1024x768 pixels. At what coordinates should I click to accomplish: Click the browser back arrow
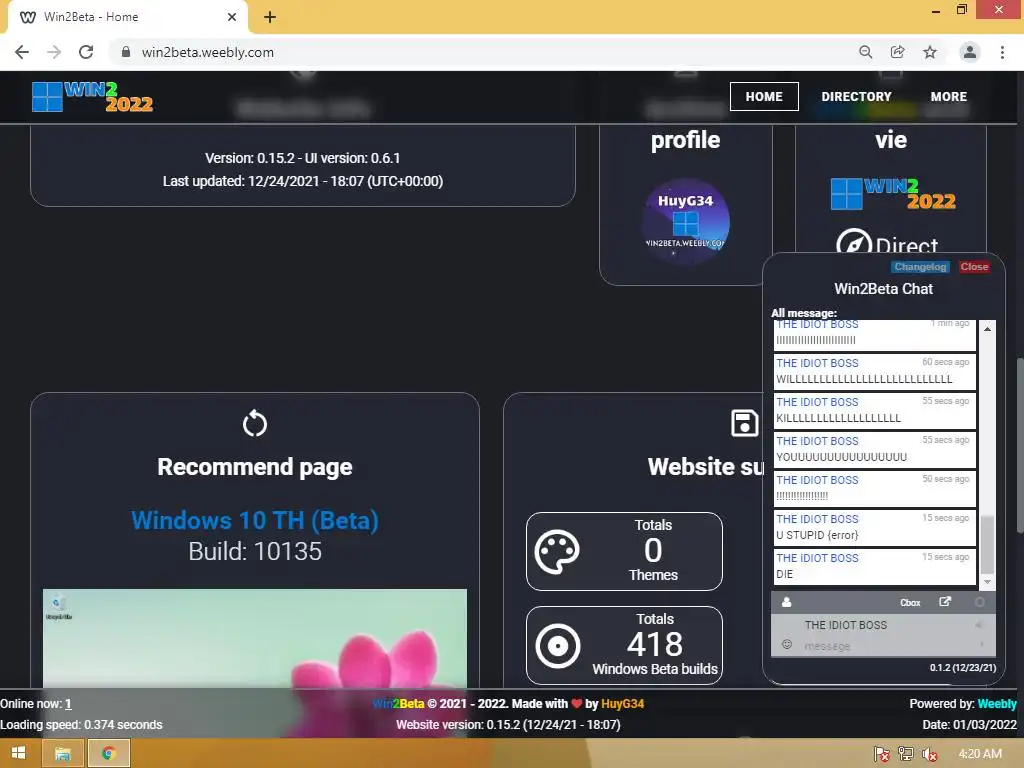[22, 52]
